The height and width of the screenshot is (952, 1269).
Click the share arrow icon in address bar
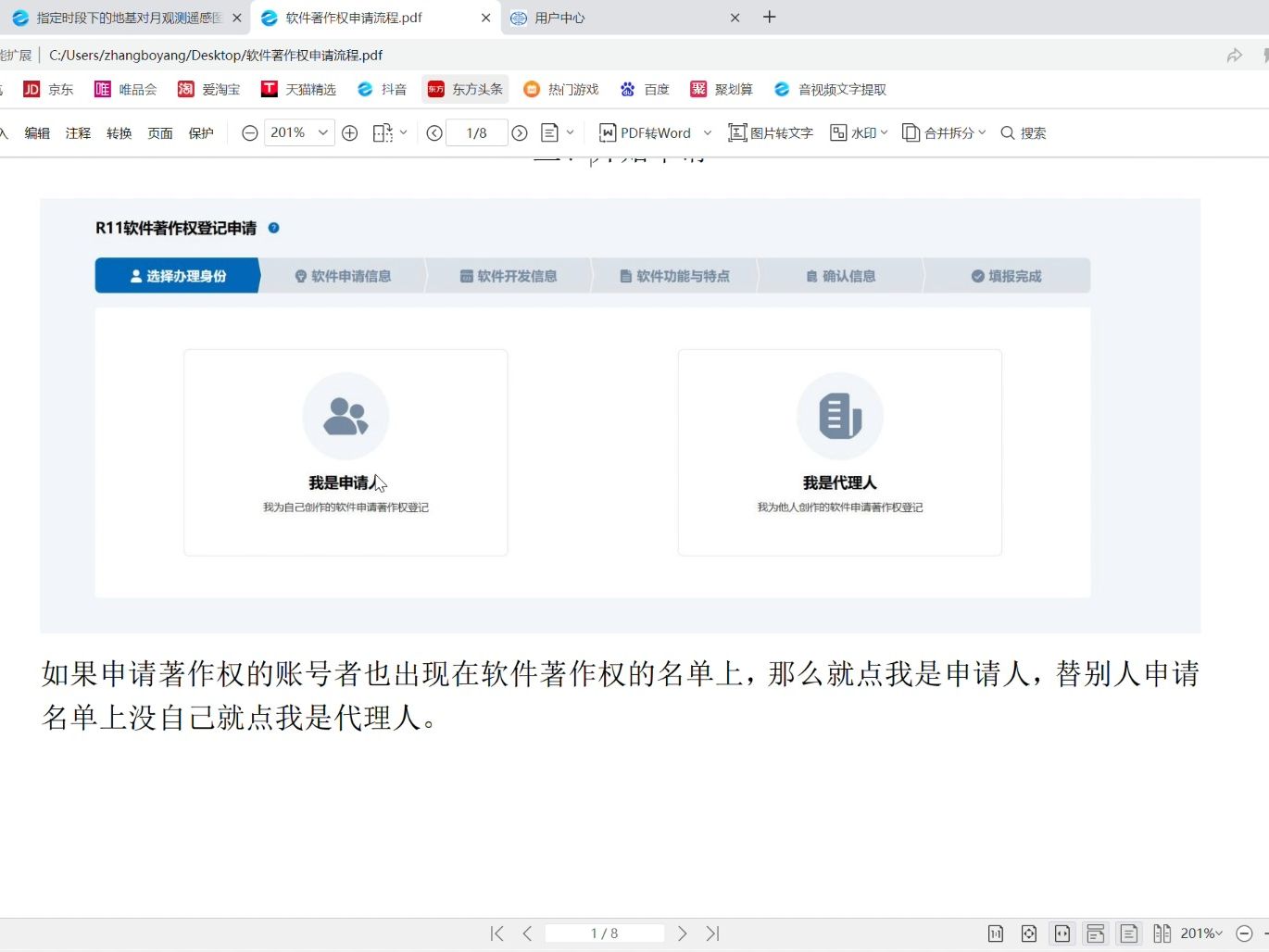(1235, 56)
